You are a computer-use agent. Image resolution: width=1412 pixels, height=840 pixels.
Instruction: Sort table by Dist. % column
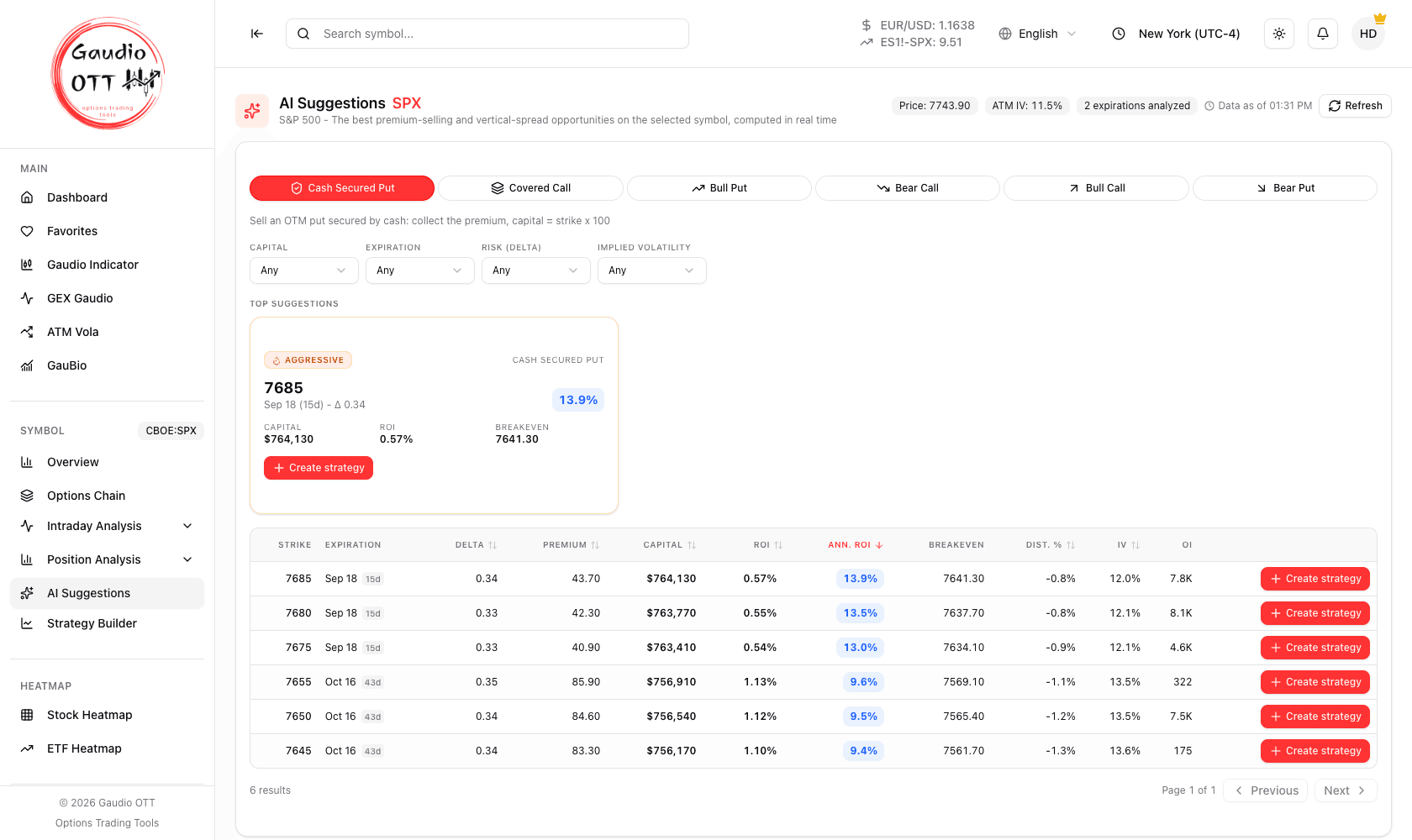click(x=1050, y=545)
